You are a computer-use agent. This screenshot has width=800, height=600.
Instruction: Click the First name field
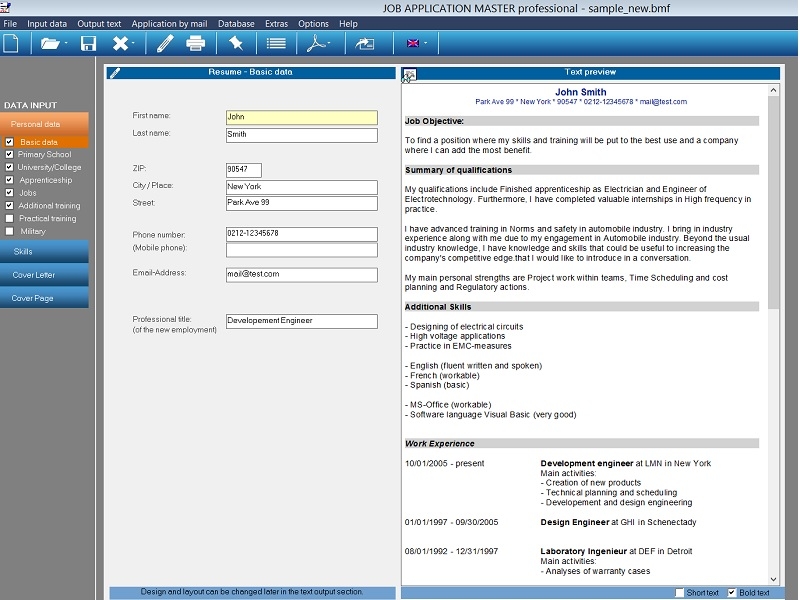click(302, 117)
